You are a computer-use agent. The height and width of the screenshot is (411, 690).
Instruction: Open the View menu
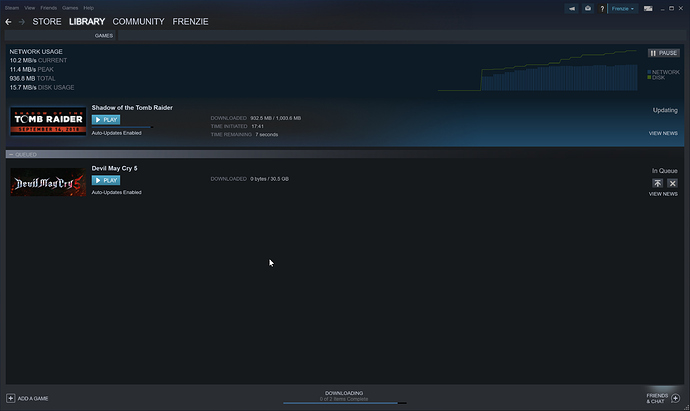click(x=29, y=8)
